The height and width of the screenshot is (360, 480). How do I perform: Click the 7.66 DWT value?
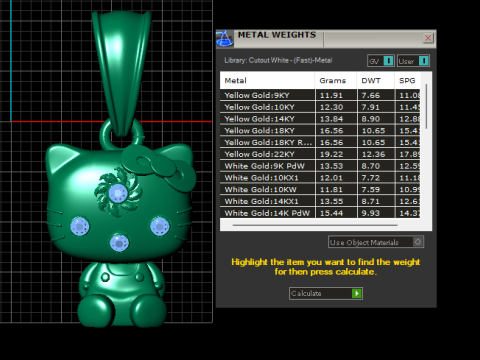click(371, 95)
